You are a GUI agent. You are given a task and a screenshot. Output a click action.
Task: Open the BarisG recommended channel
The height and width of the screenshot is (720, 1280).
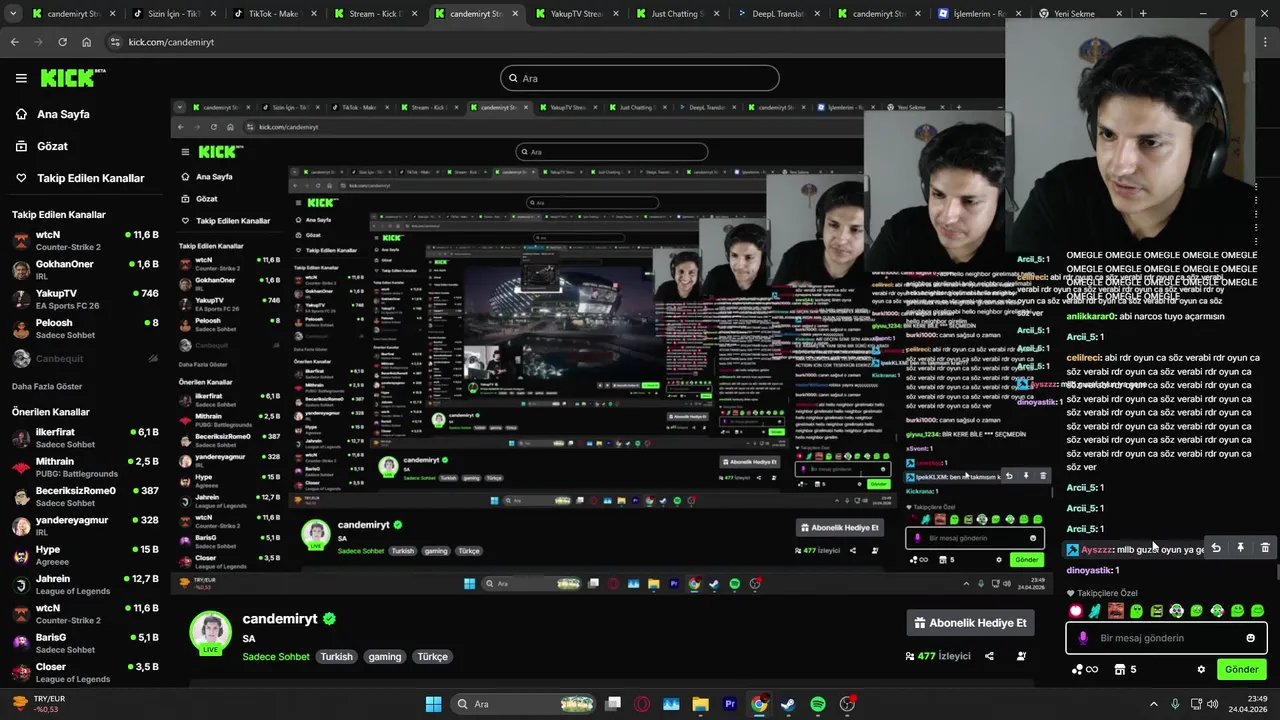(x=85, y=643)
